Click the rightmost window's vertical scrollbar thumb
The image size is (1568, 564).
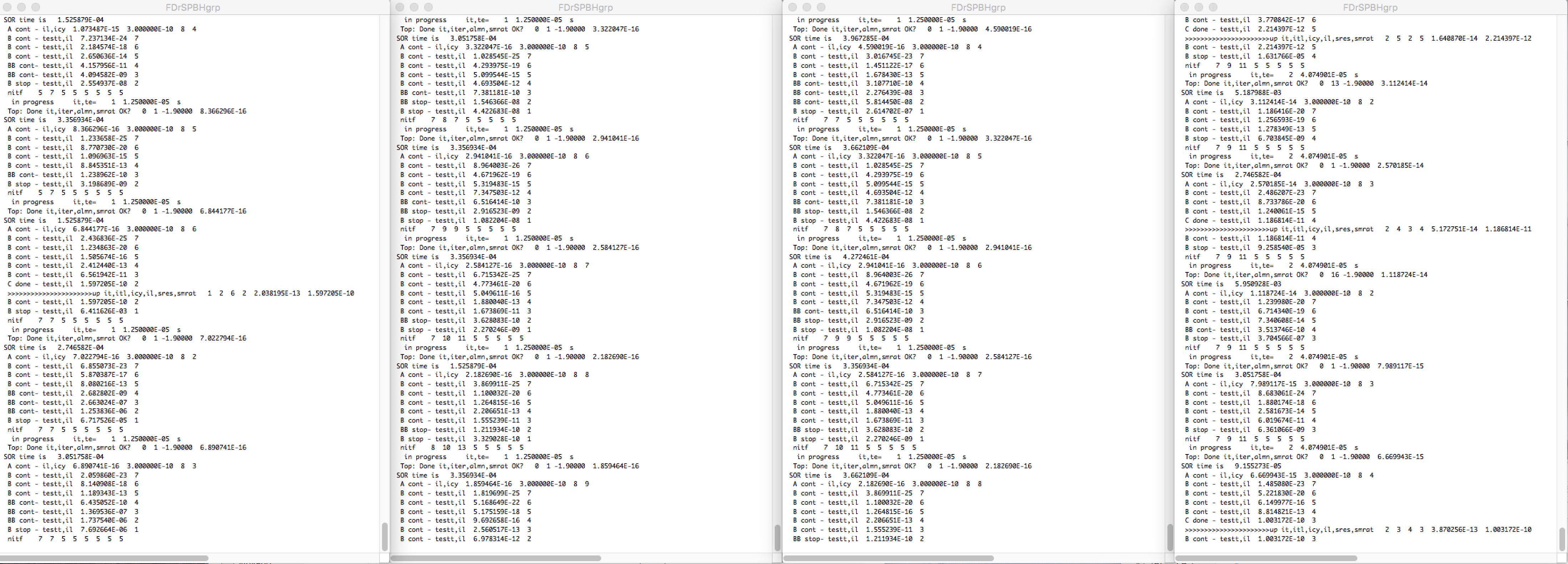[x=1562, y=538]
